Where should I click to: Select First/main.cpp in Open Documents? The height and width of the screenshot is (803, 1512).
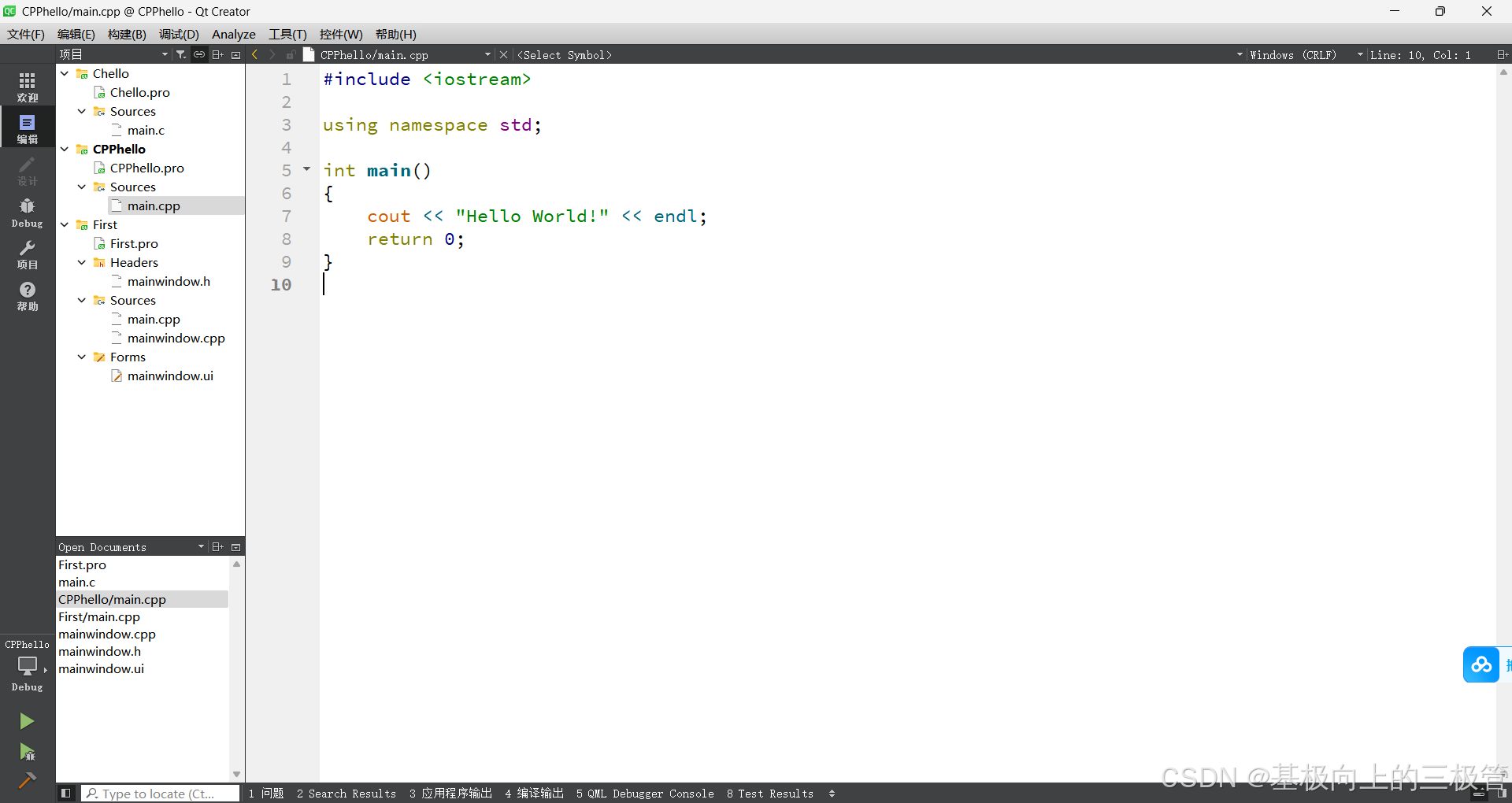(143, 616)
